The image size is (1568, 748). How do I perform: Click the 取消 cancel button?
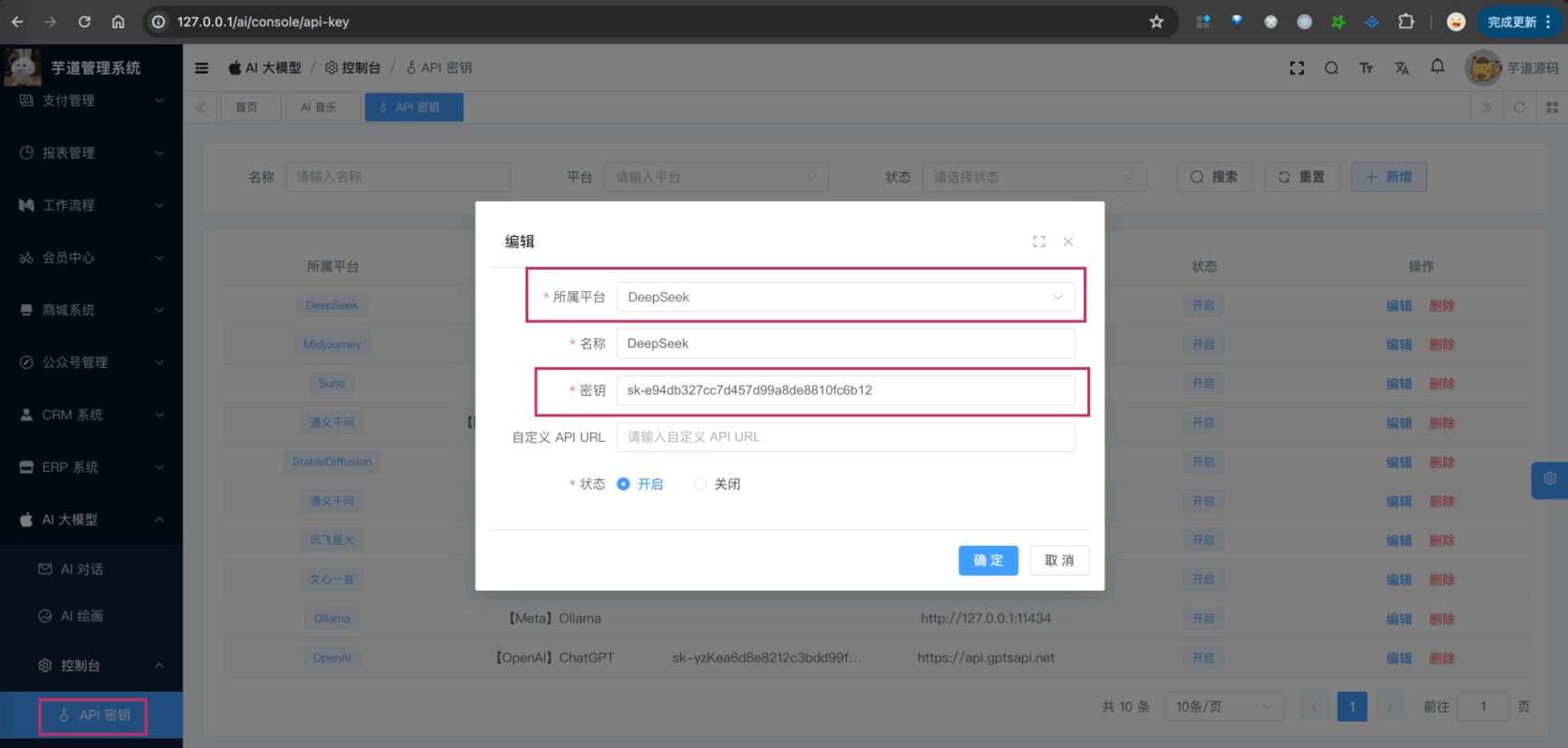(x=1058, y=561)
